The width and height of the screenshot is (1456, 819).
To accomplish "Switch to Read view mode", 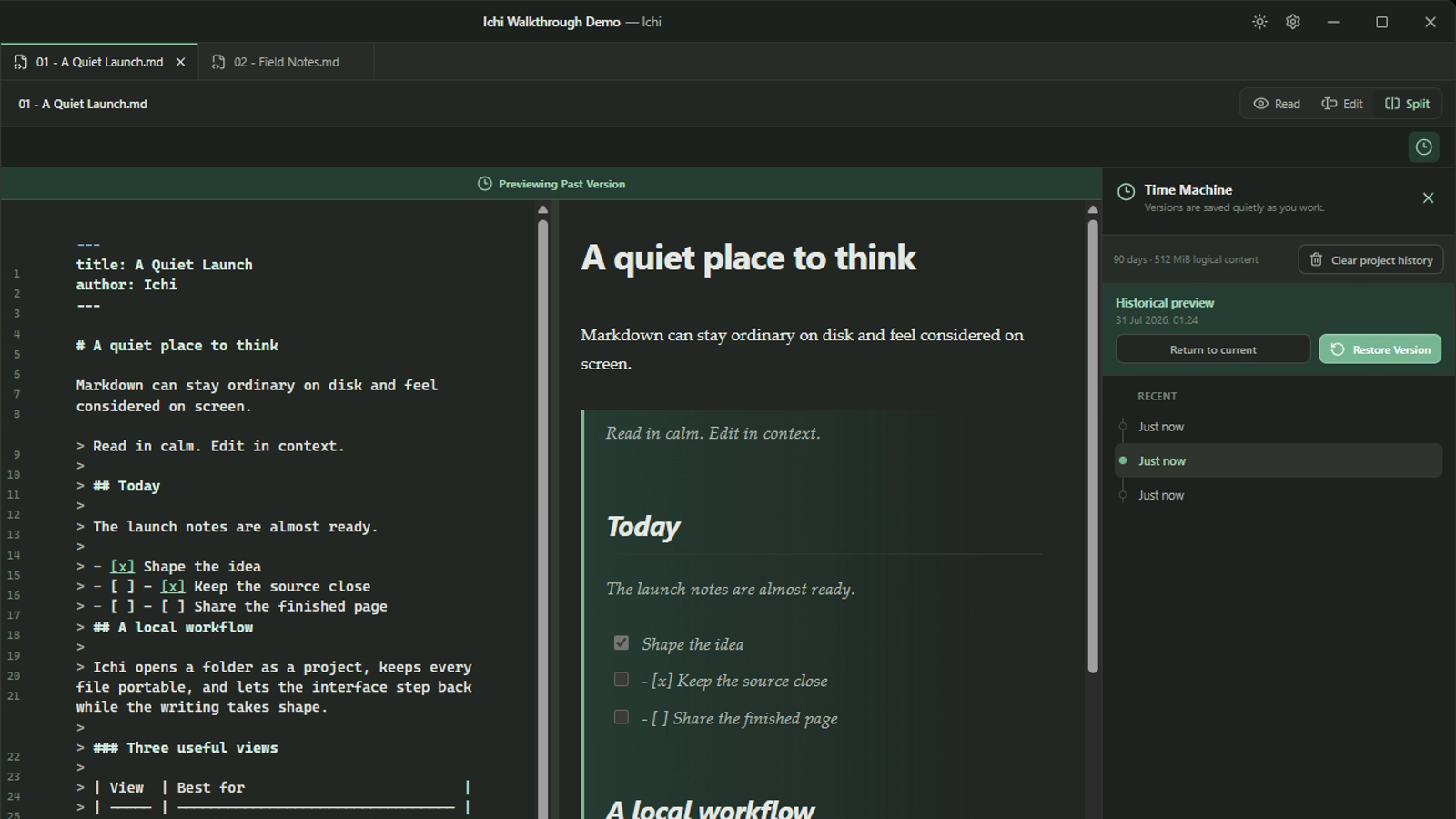I will [1277, 104].
